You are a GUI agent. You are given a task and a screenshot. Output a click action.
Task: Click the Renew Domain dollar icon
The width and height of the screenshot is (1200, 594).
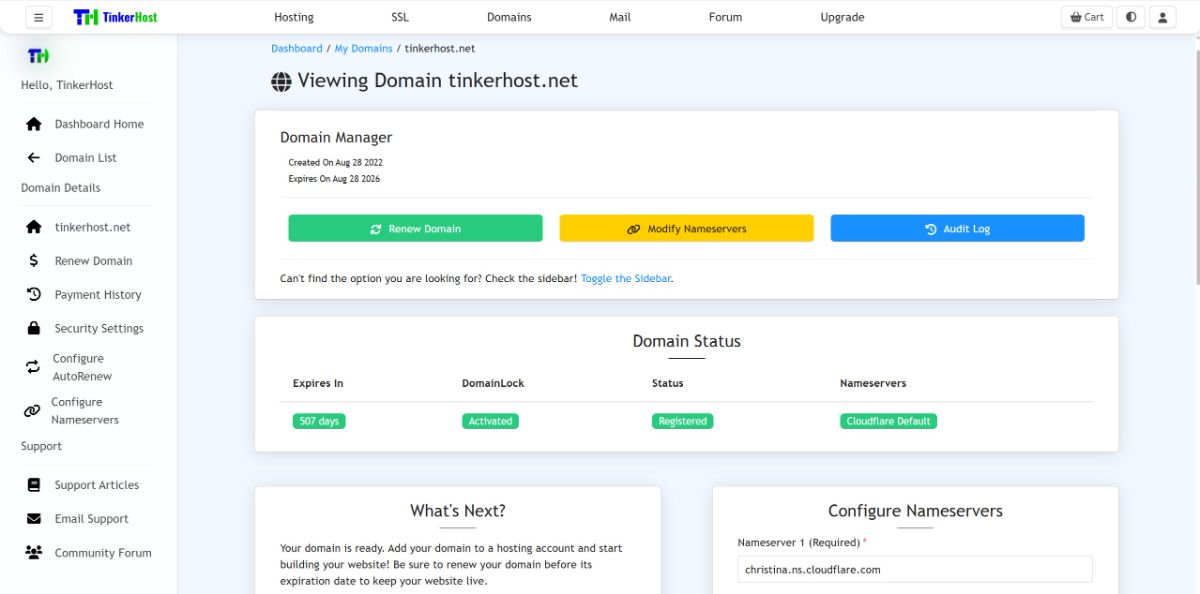[34, 261]
